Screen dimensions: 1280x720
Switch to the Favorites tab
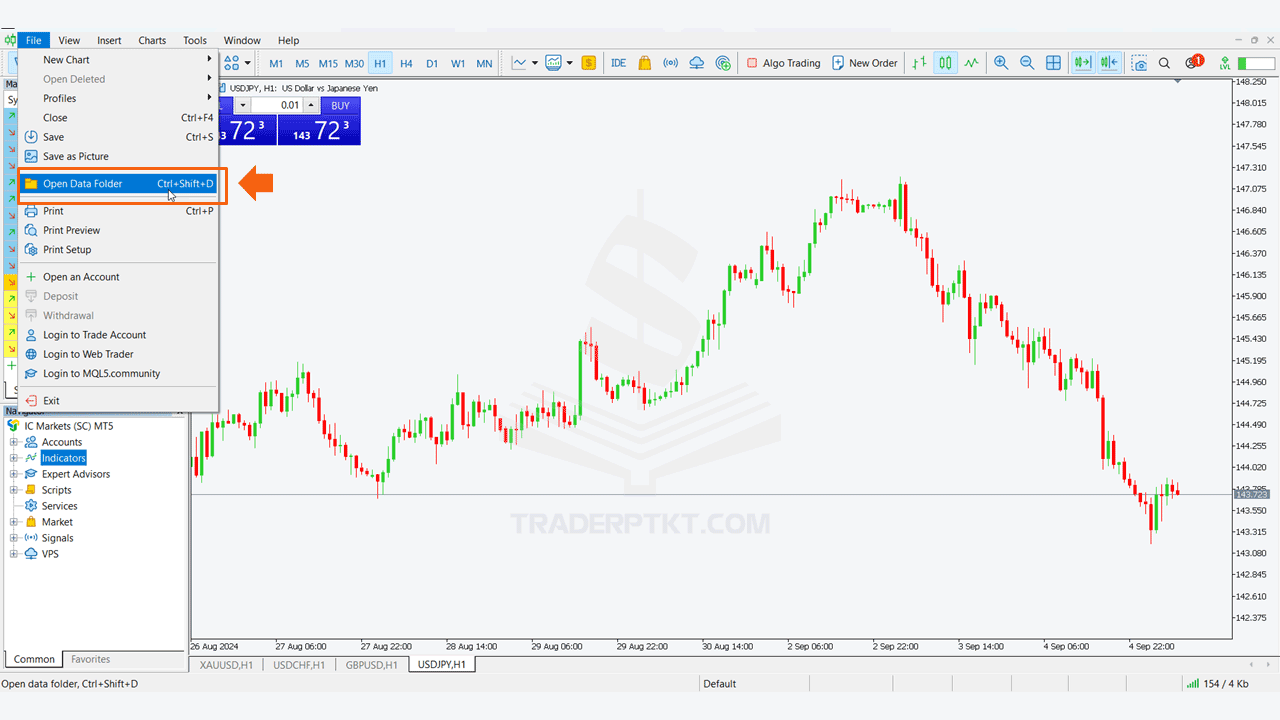[91, 659]
